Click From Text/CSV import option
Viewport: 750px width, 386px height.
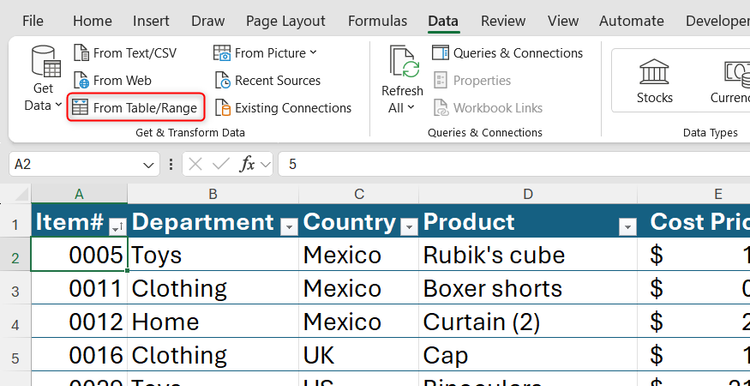[125, 53]
